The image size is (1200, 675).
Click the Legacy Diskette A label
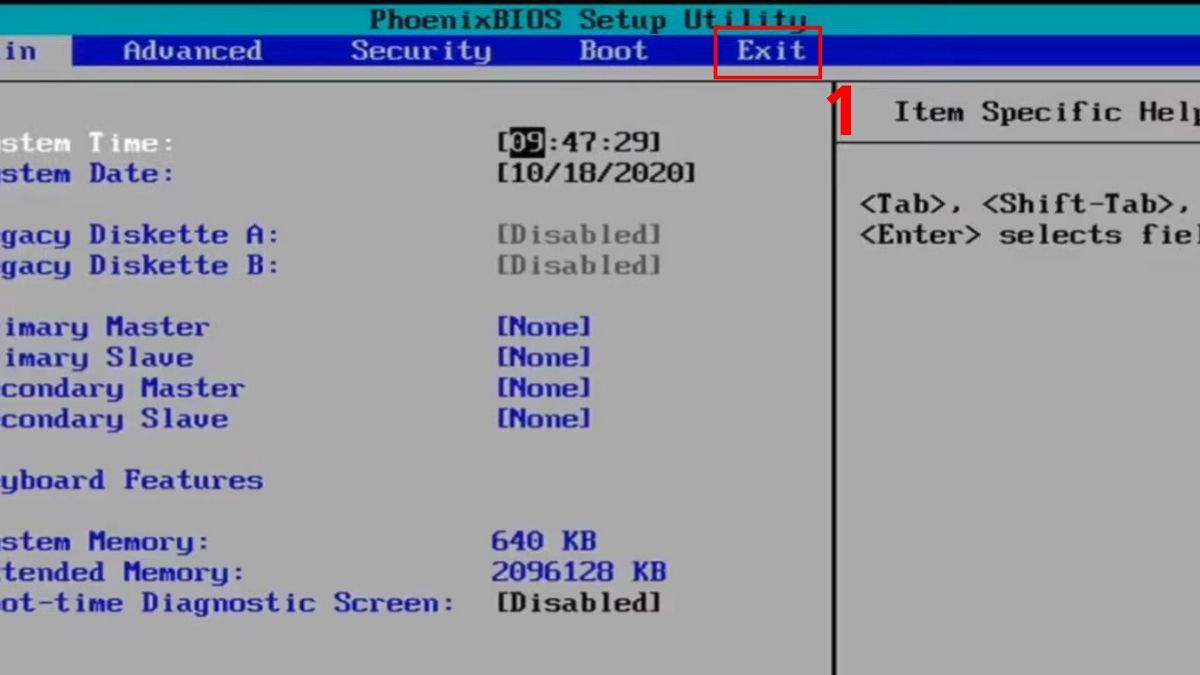coord(139,236)
